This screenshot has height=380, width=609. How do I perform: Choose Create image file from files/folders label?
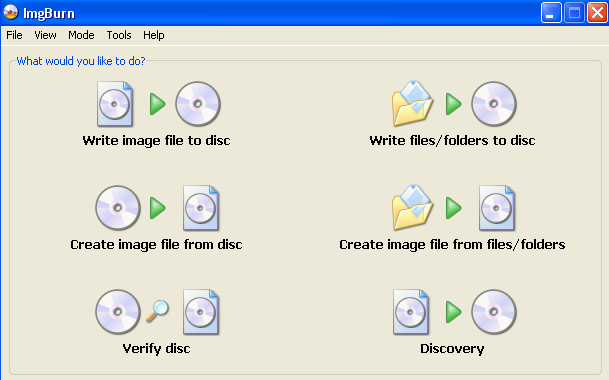click(452, 244)
